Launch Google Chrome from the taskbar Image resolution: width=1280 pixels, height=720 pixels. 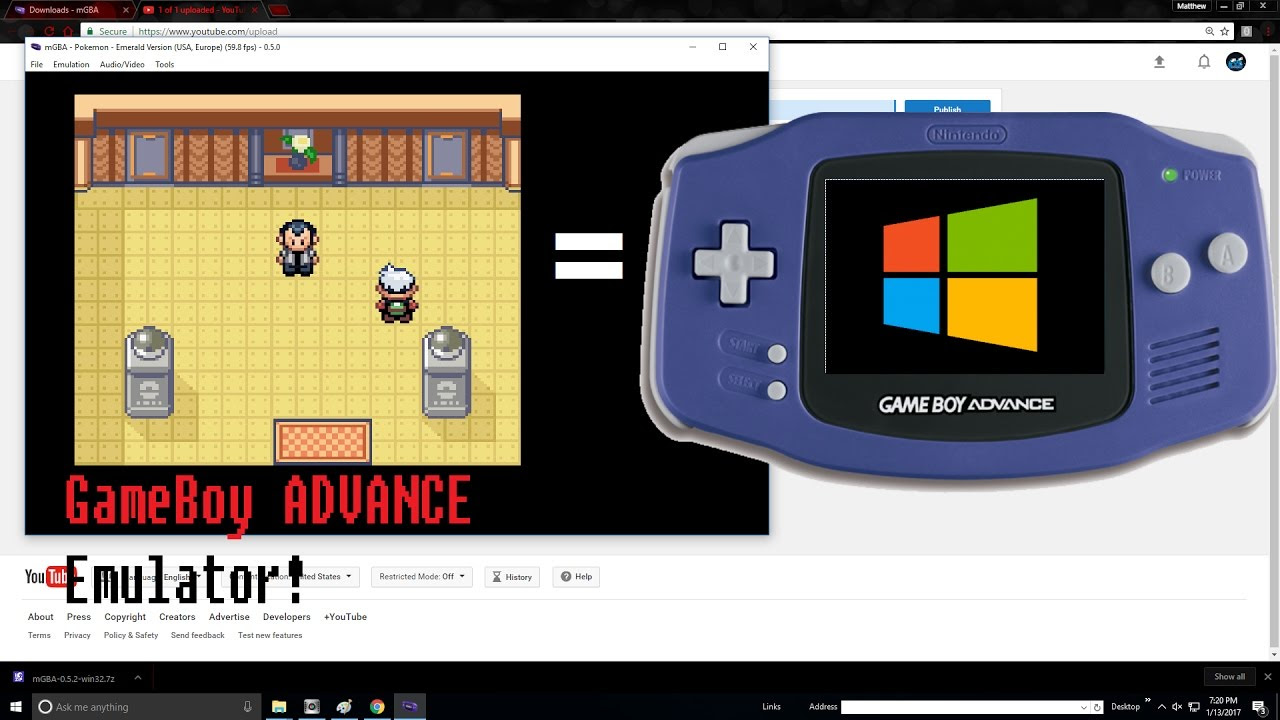click(x=377, y=706)
